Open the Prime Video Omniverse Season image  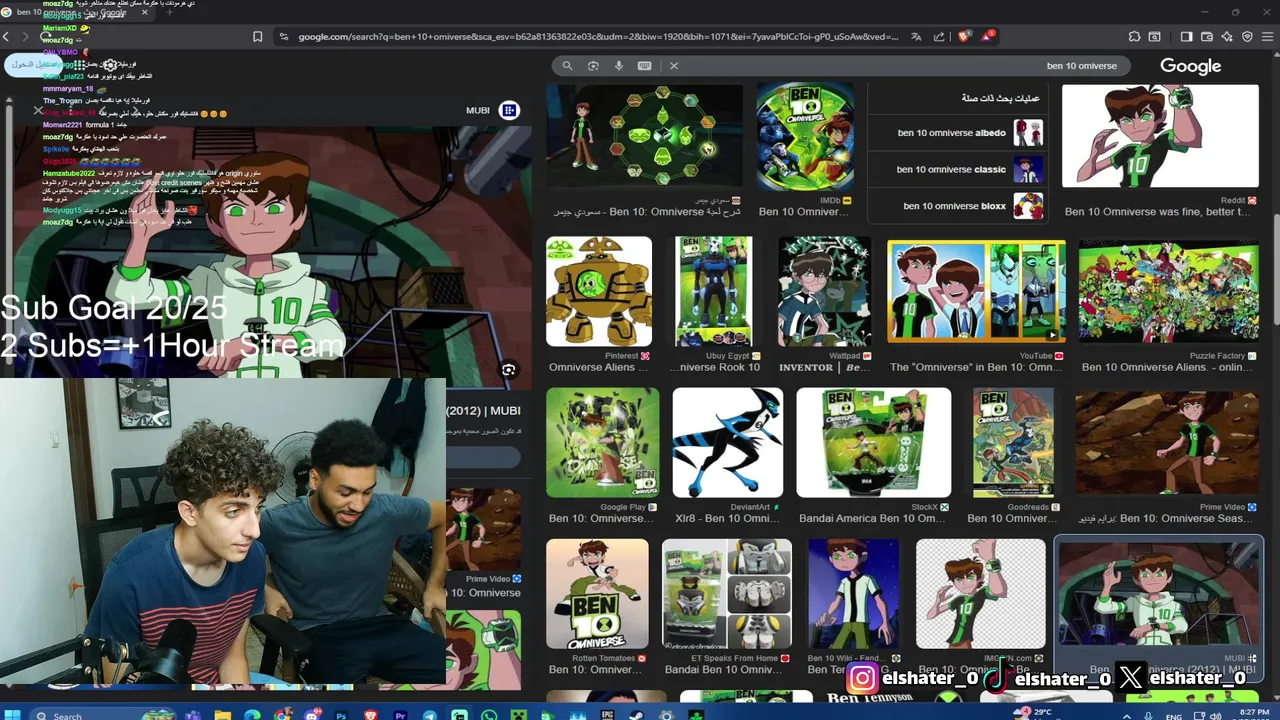[1167, 443]
